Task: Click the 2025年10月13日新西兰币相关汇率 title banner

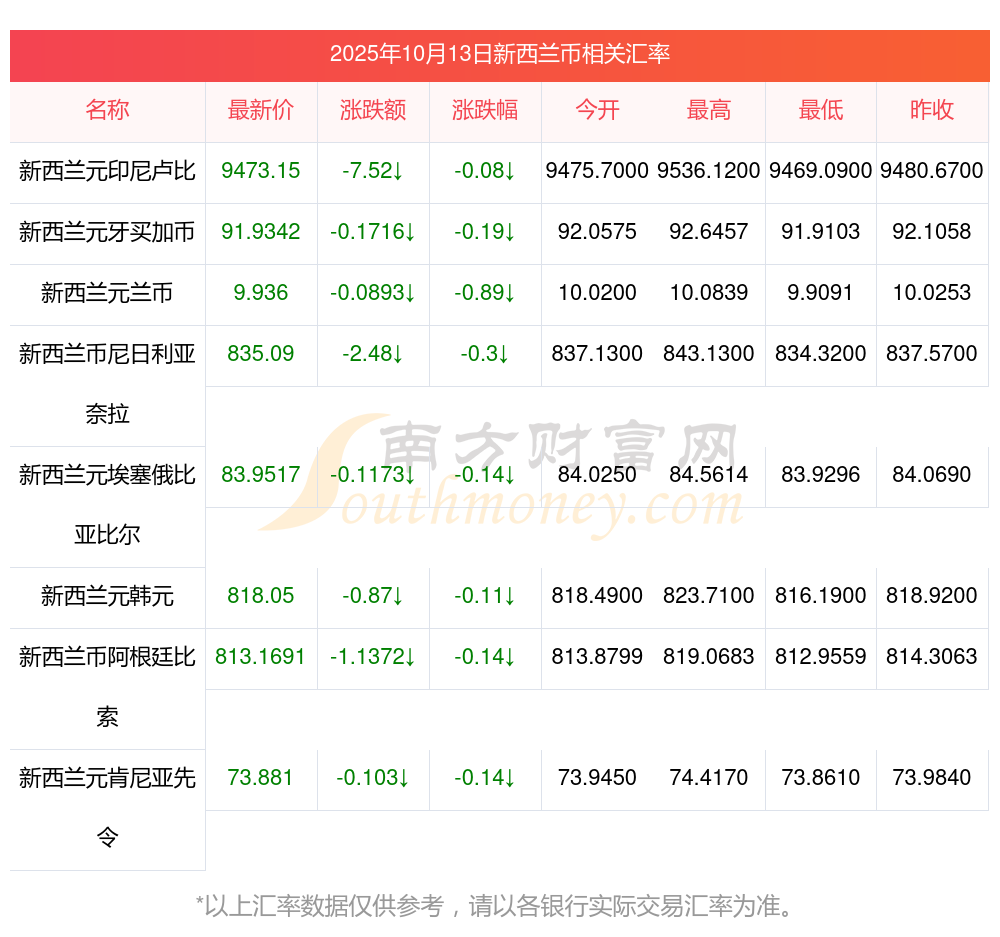Action: (x=500, y=54)
